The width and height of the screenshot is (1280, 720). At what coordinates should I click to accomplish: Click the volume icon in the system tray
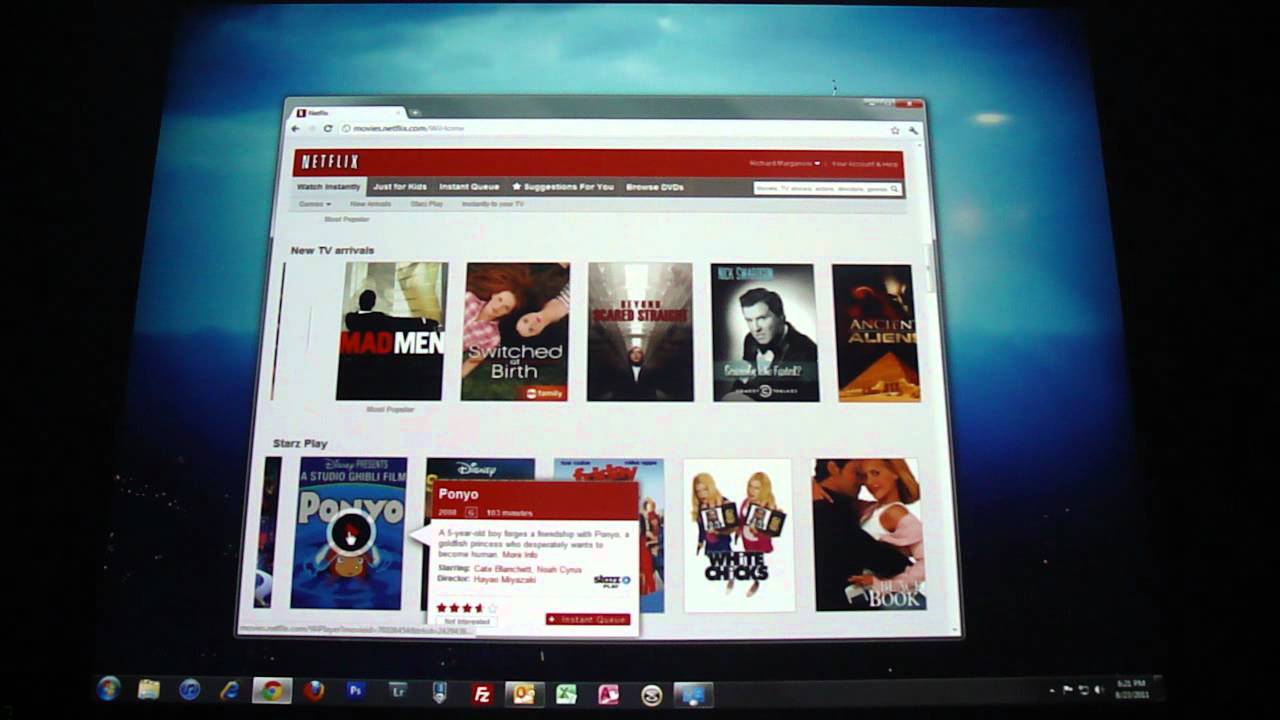point(1098,690)
